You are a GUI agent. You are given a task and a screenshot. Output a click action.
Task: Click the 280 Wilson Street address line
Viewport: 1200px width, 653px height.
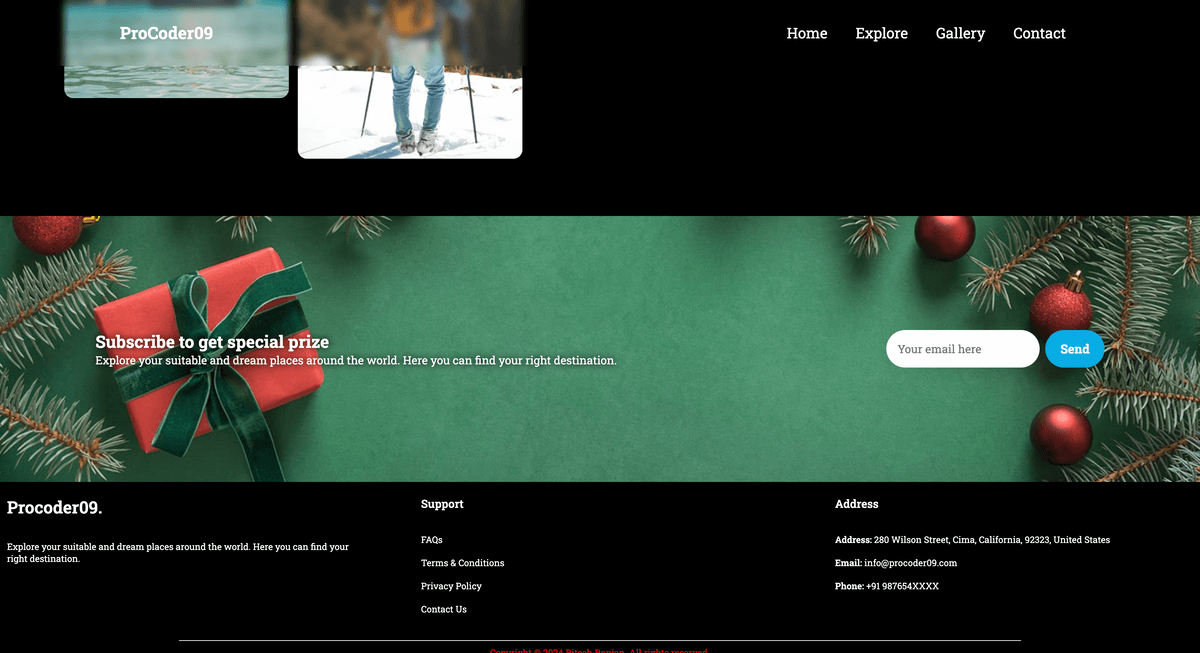(972, 540)
